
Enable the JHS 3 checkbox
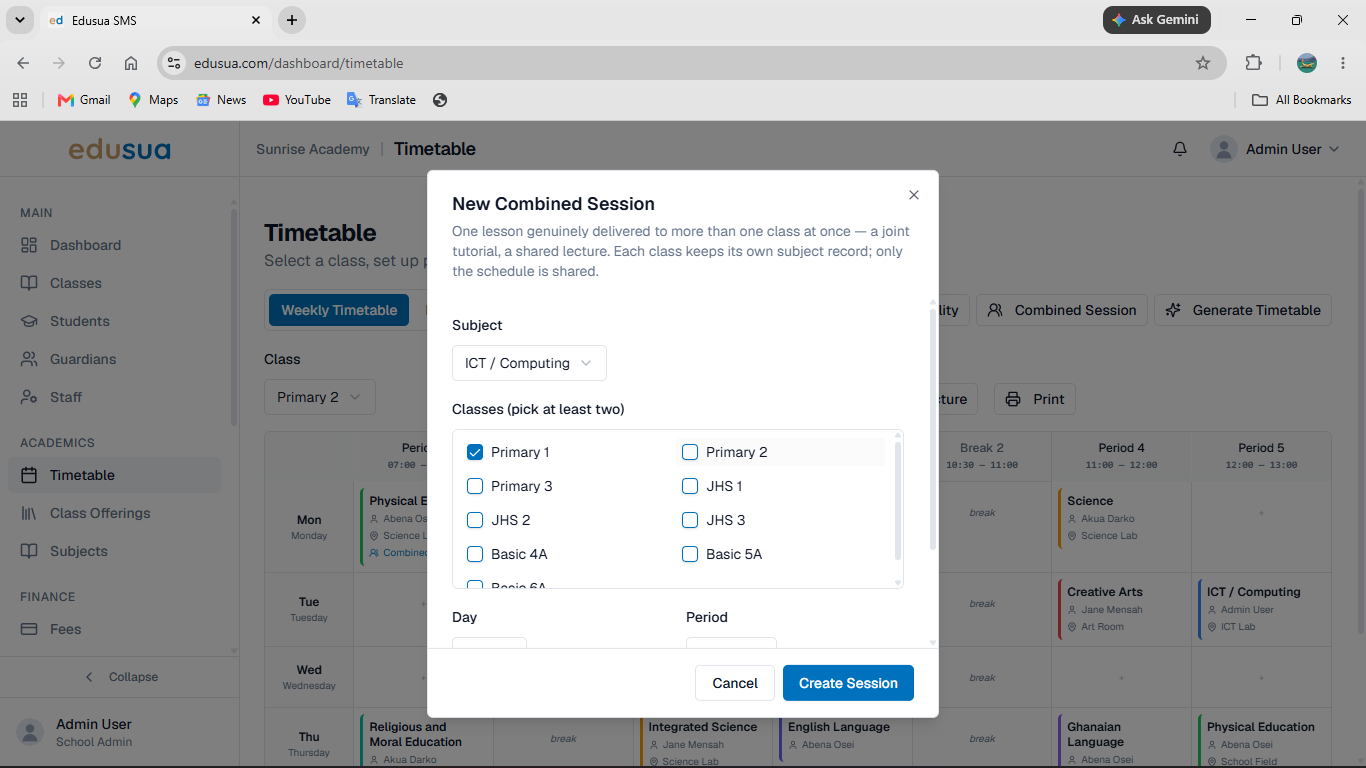point(690,520)
